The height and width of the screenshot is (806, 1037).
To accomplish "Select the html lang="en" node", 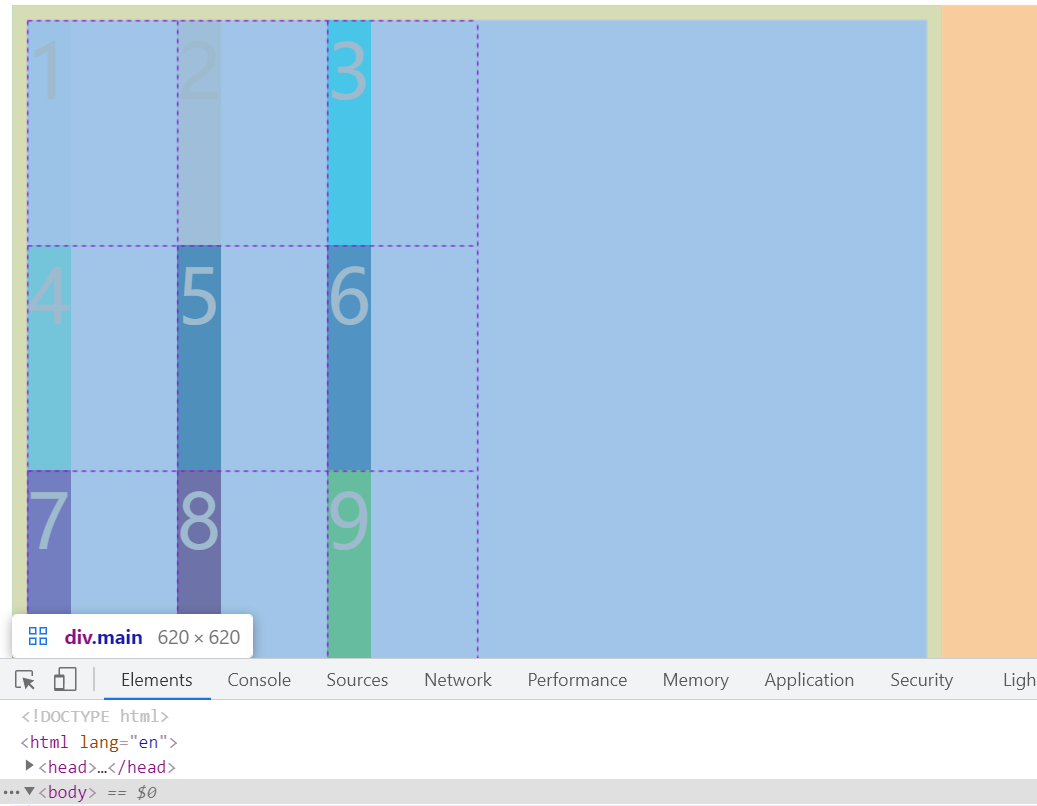I will (x=98, y=742).
